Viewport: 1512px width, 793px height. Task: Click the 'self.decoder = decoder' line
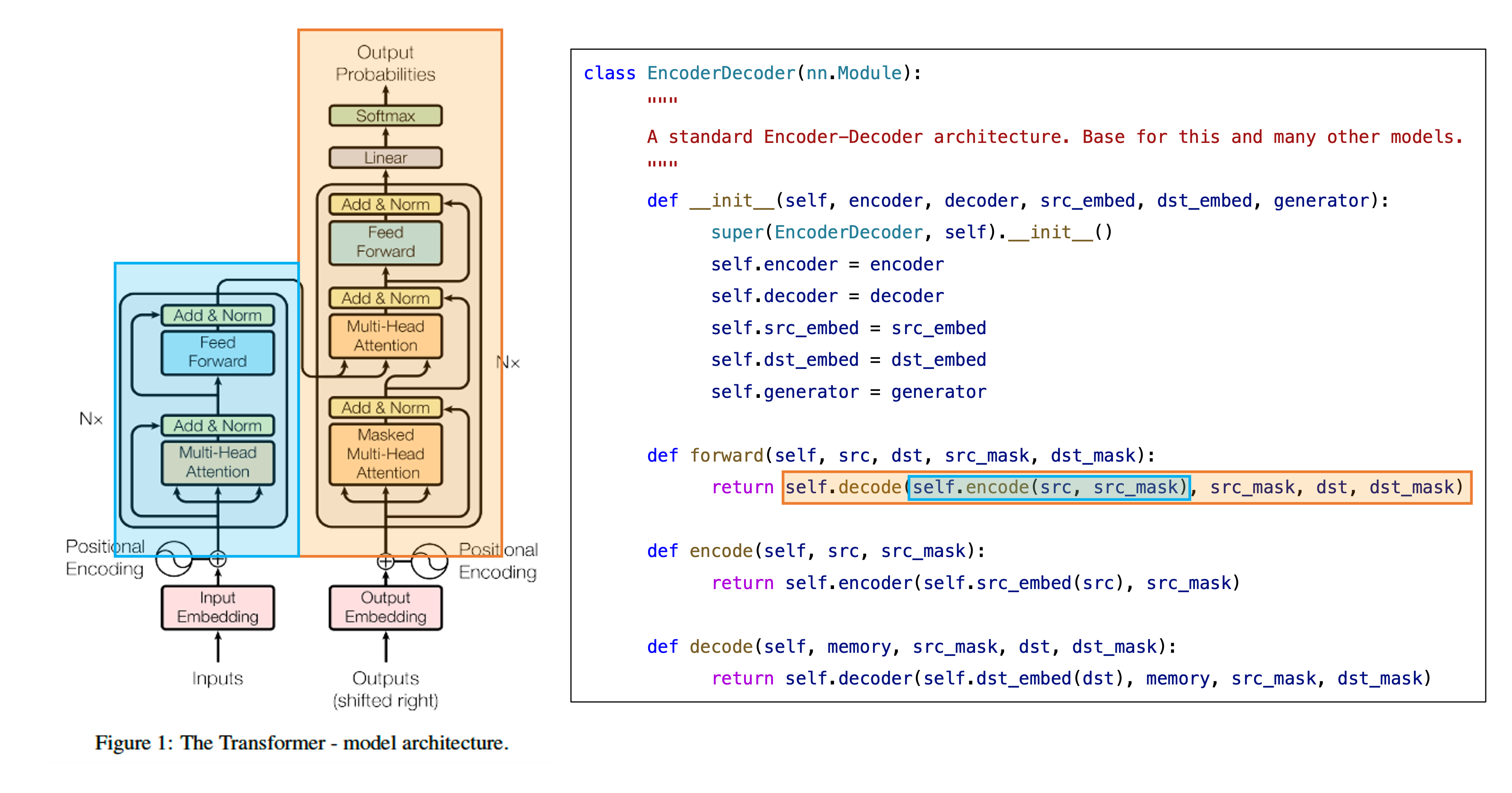827,296
